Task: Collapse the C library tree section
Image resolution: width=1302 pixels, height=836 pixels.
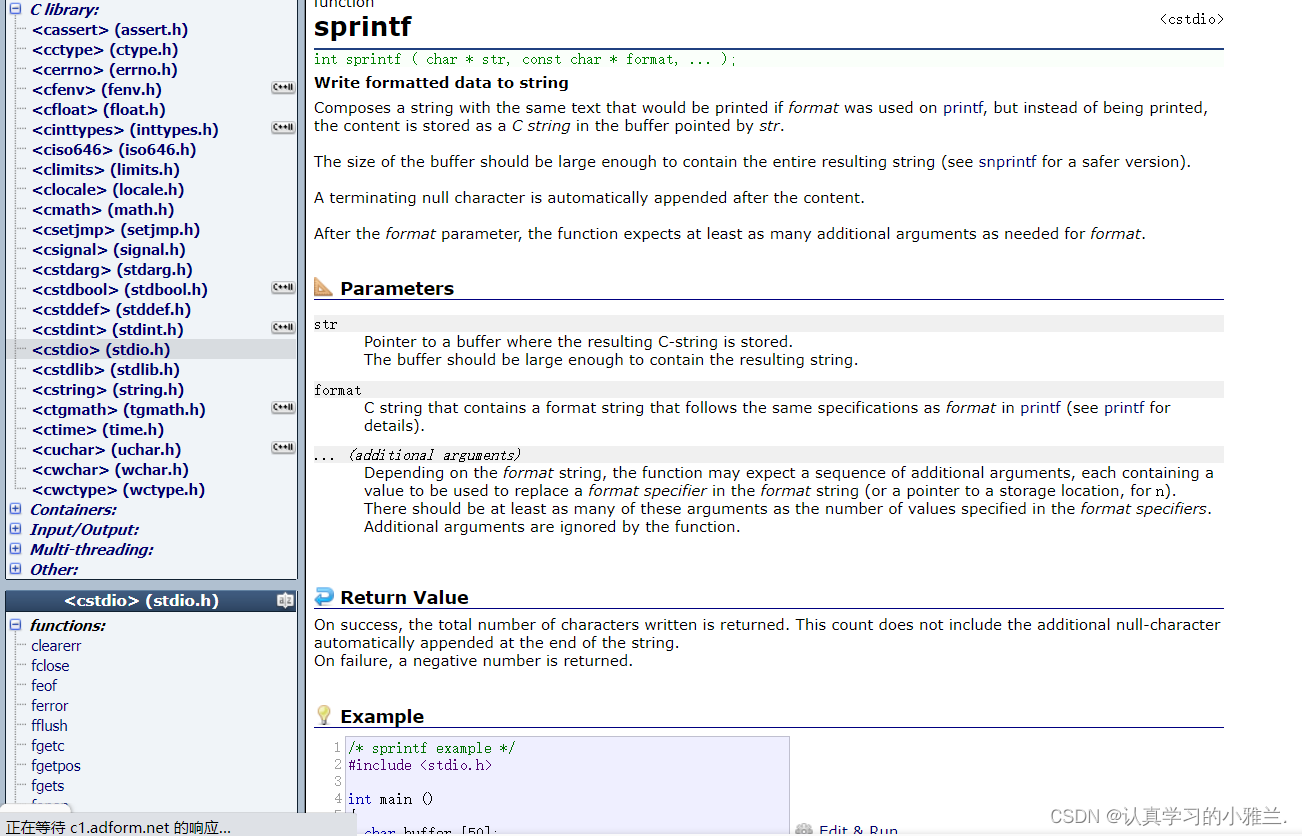Action: coord(15,9)
